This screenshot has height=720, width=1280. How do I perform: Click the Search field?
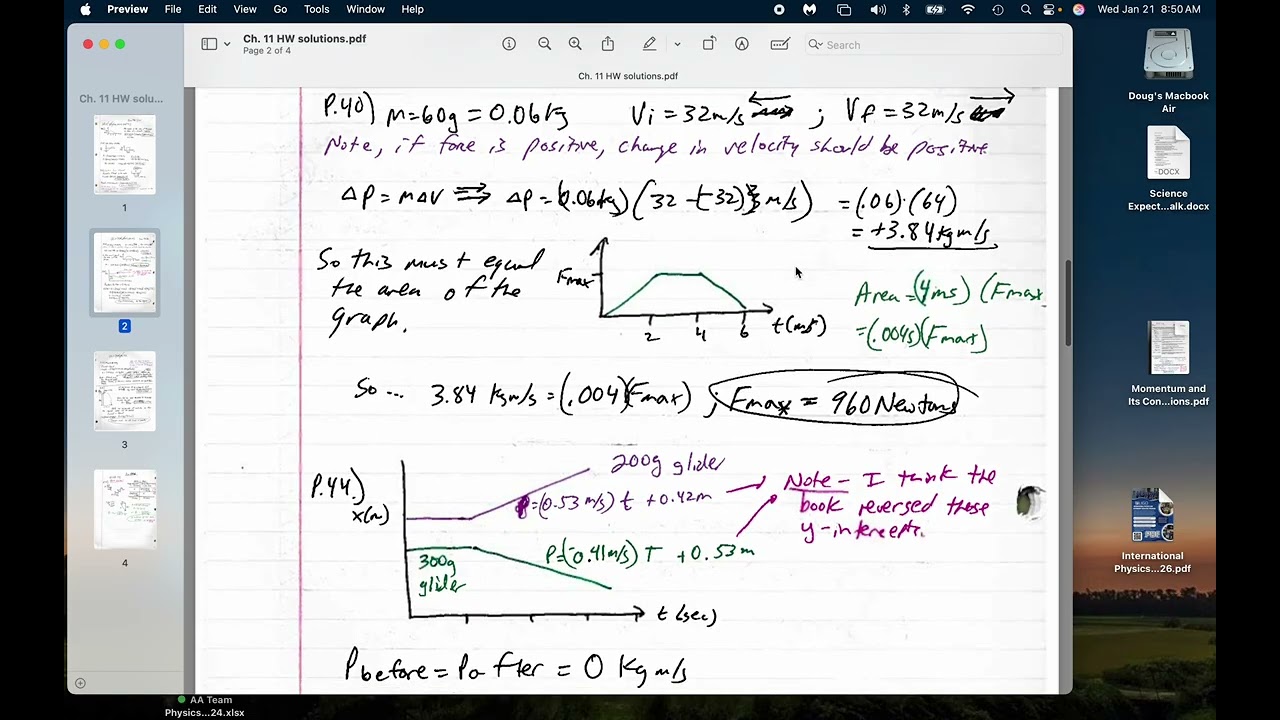[935, 44]
